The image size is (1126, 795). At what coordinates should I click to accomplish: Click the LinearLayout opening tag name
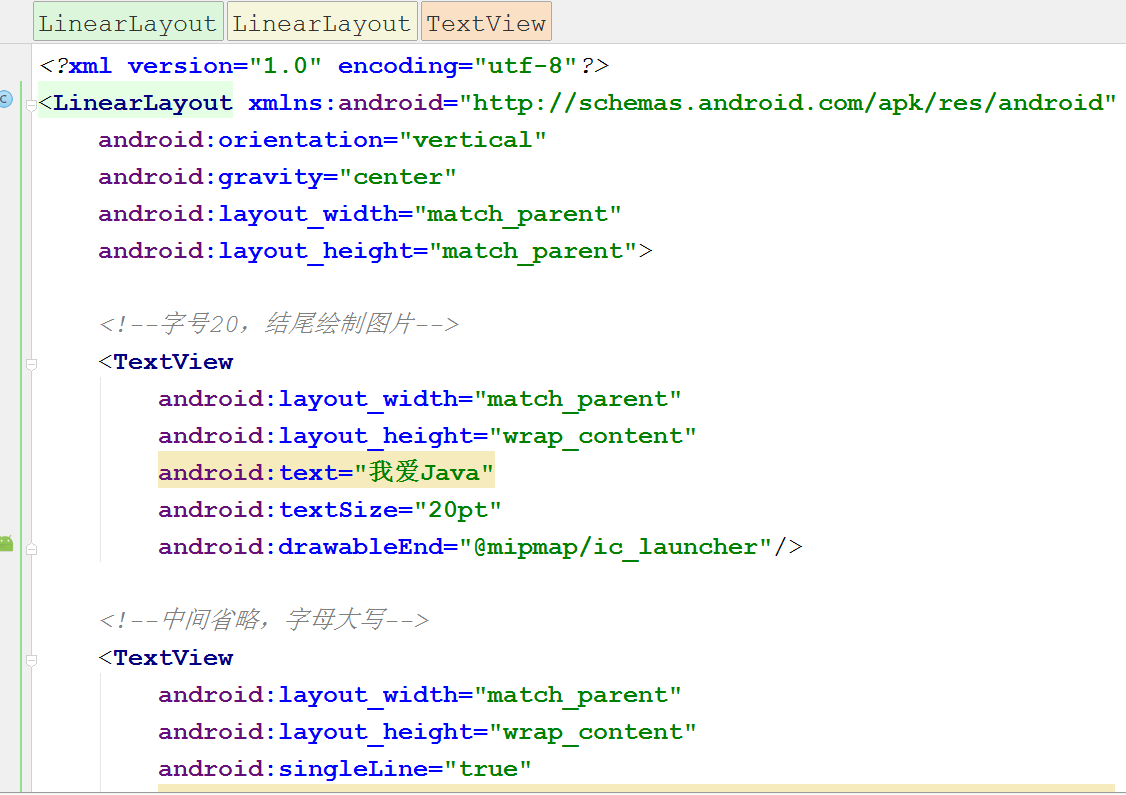[143, 103]
